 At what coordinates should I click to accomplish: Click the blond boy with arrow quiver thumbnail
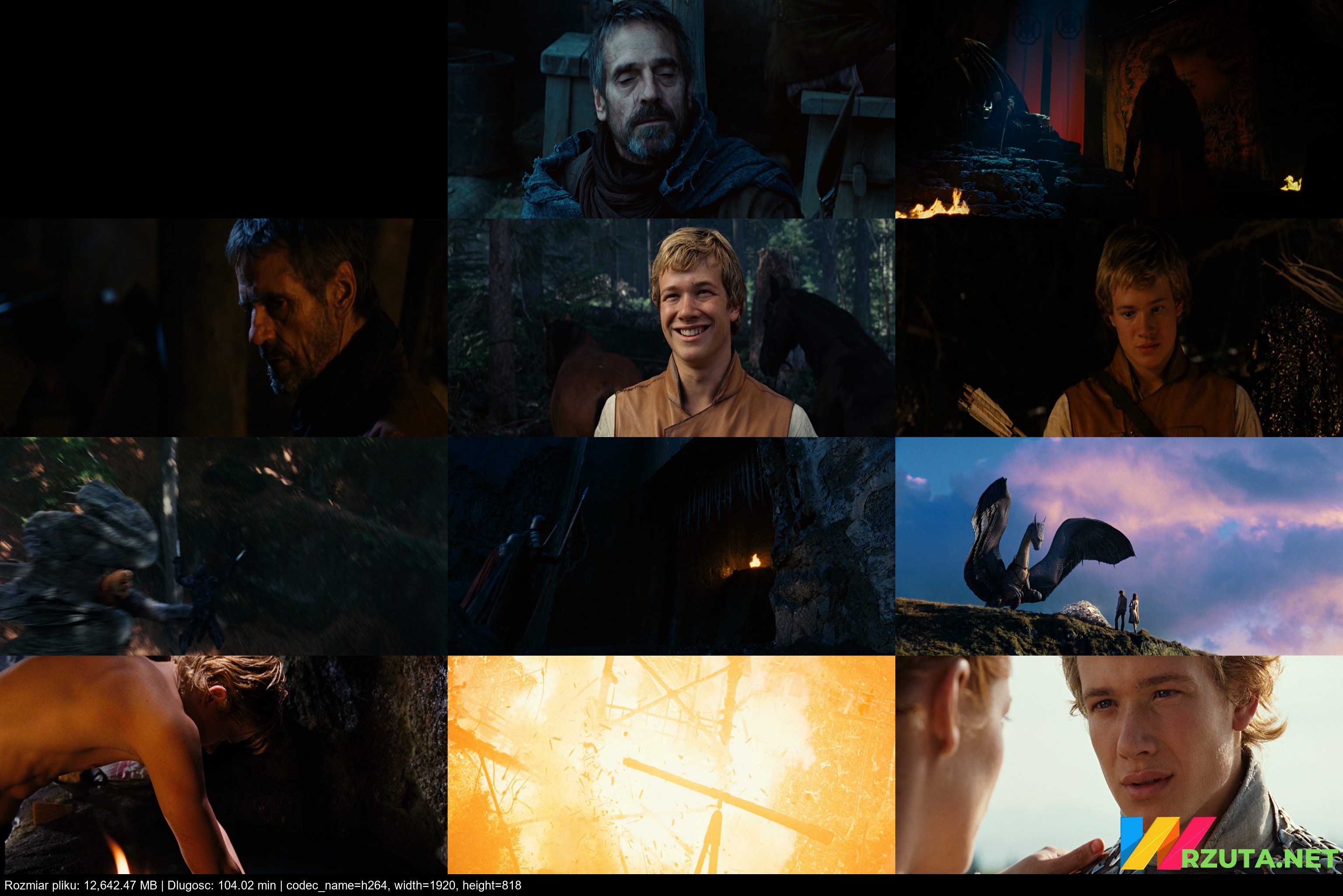click(1119, 327)
